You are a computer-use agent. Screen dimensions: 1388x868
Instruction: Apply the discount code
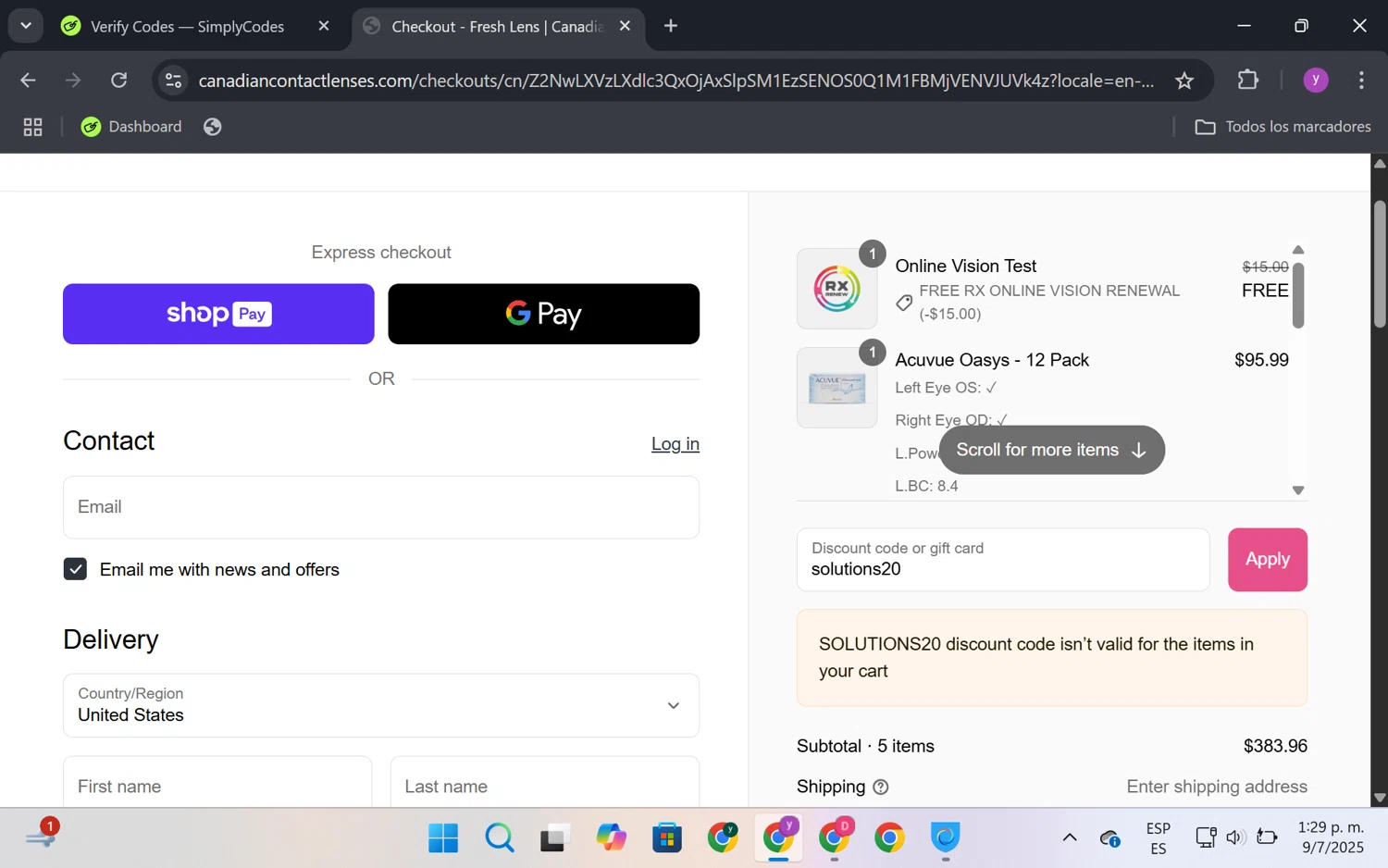point(1267,560)
